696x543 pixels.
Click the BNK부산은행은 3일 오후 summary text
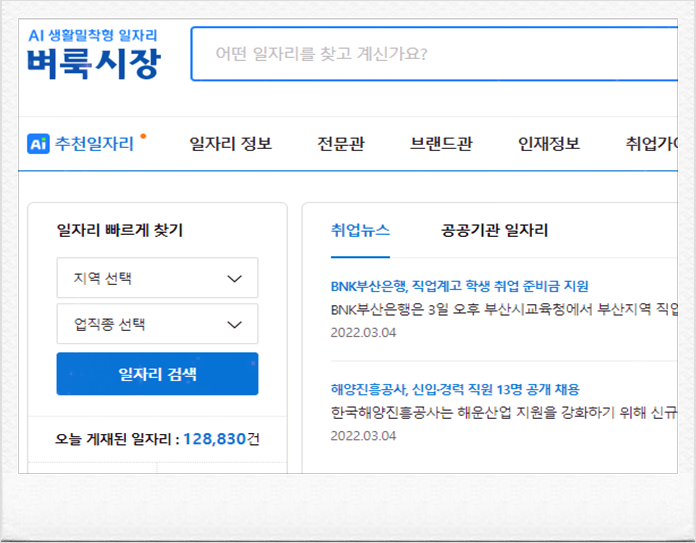coord(504,309)
